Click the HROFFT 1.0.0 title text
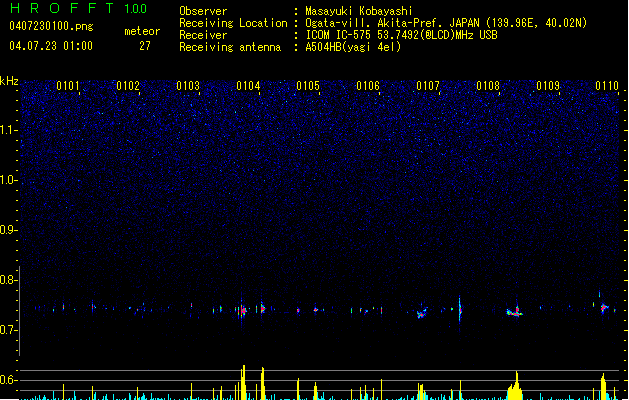 point(78,8)
